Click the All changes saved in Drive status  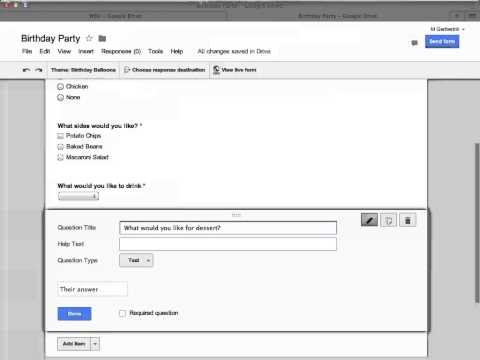click(234, 51)
